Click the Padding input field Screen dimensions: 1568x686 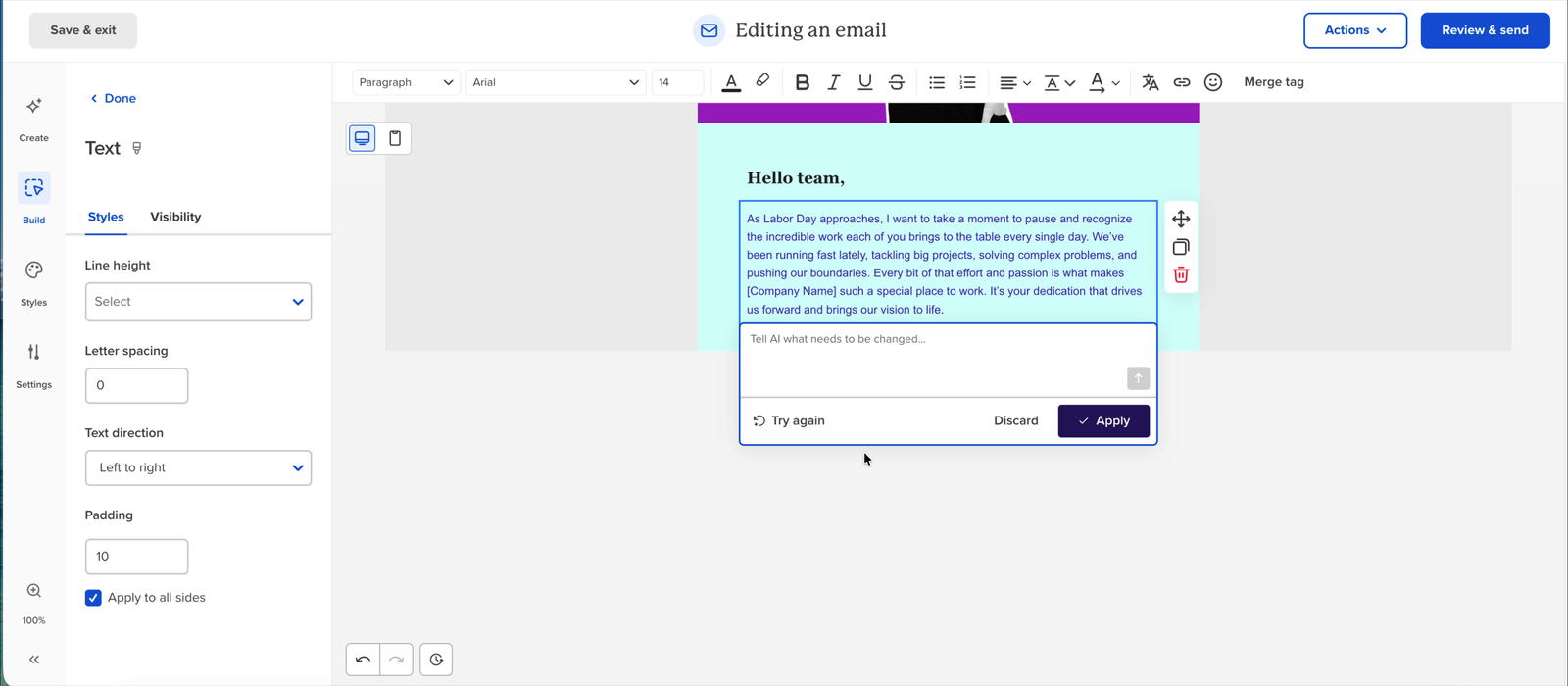136,557
